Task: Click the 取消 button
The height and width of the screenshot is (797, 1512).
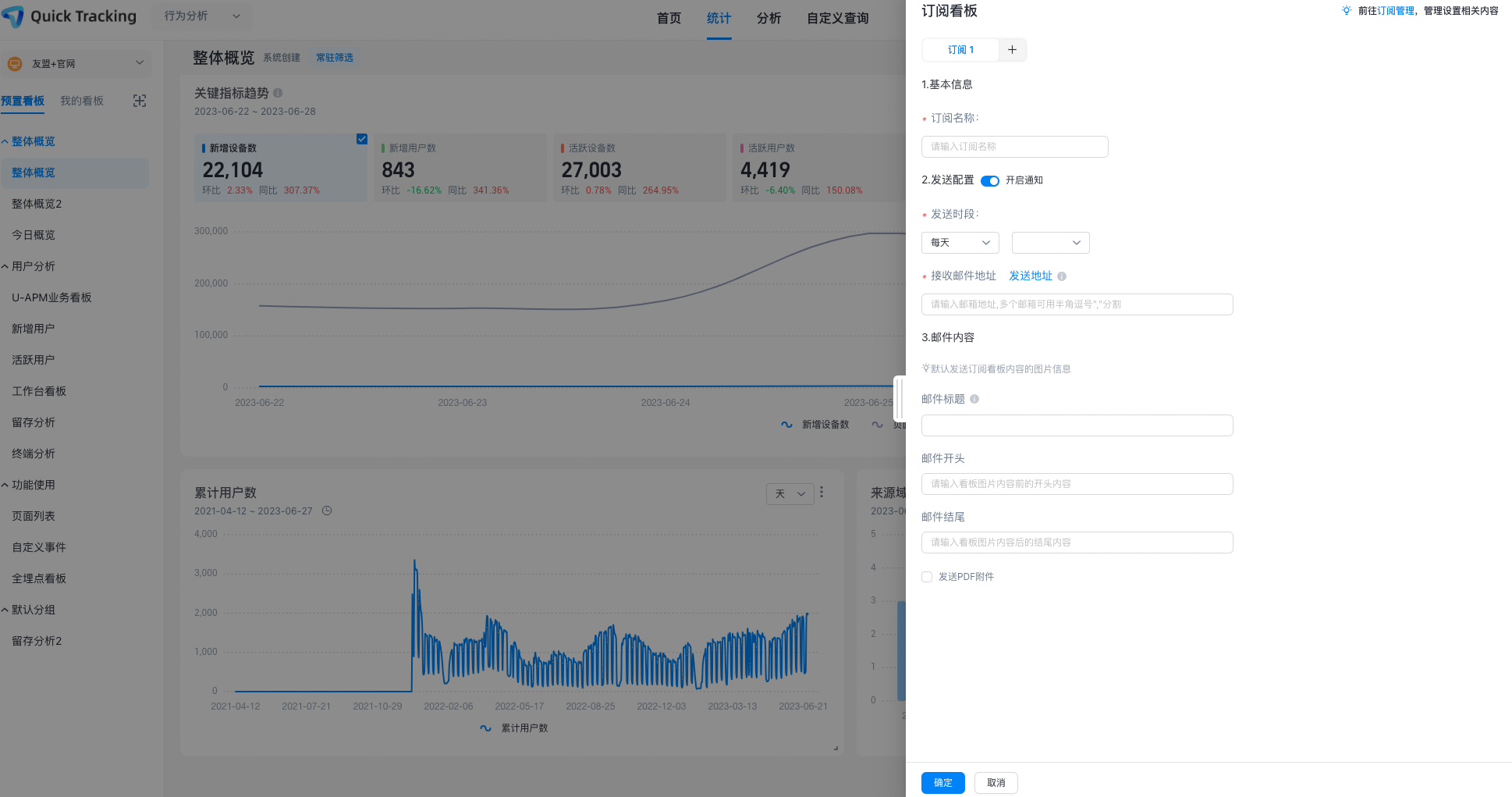Action: [x=996, y=783]
